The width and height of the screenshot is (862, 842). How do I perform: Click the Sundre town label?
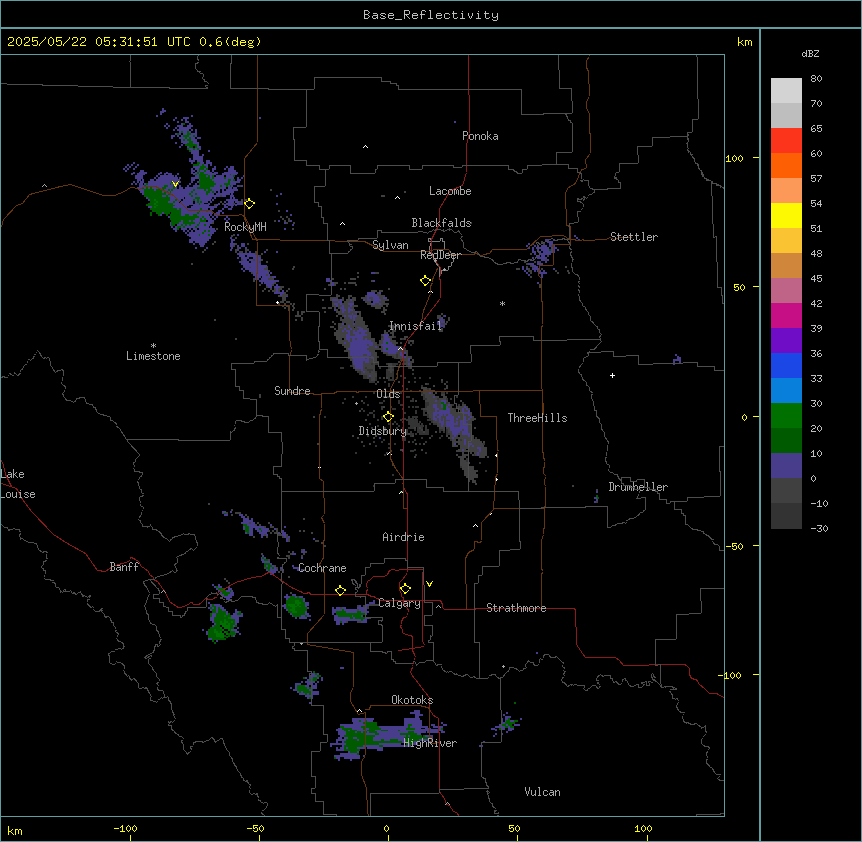pyautogui.click(x=292, y=391)
